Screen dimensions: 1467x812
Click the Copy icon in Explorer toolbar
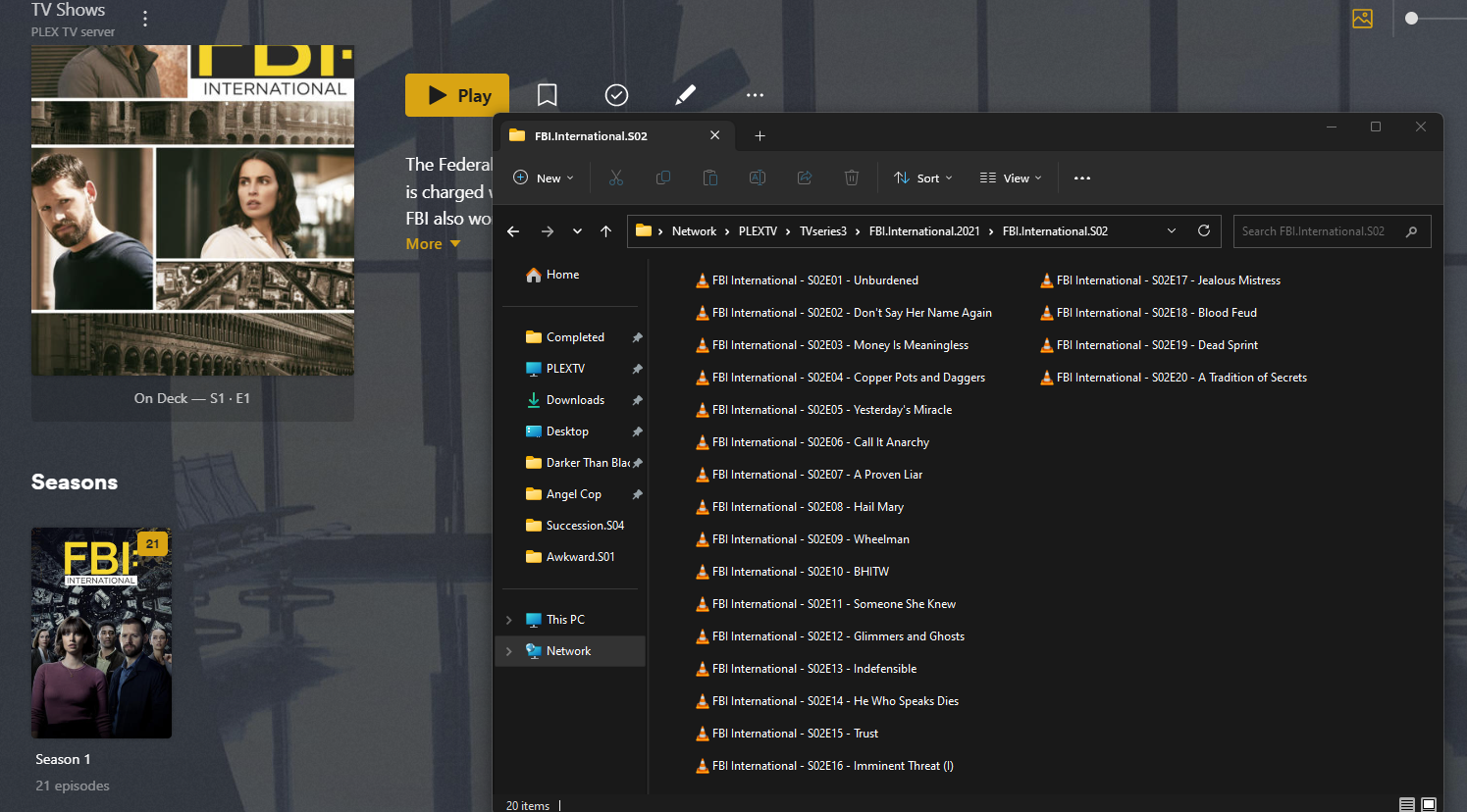(x=663, y=178)
